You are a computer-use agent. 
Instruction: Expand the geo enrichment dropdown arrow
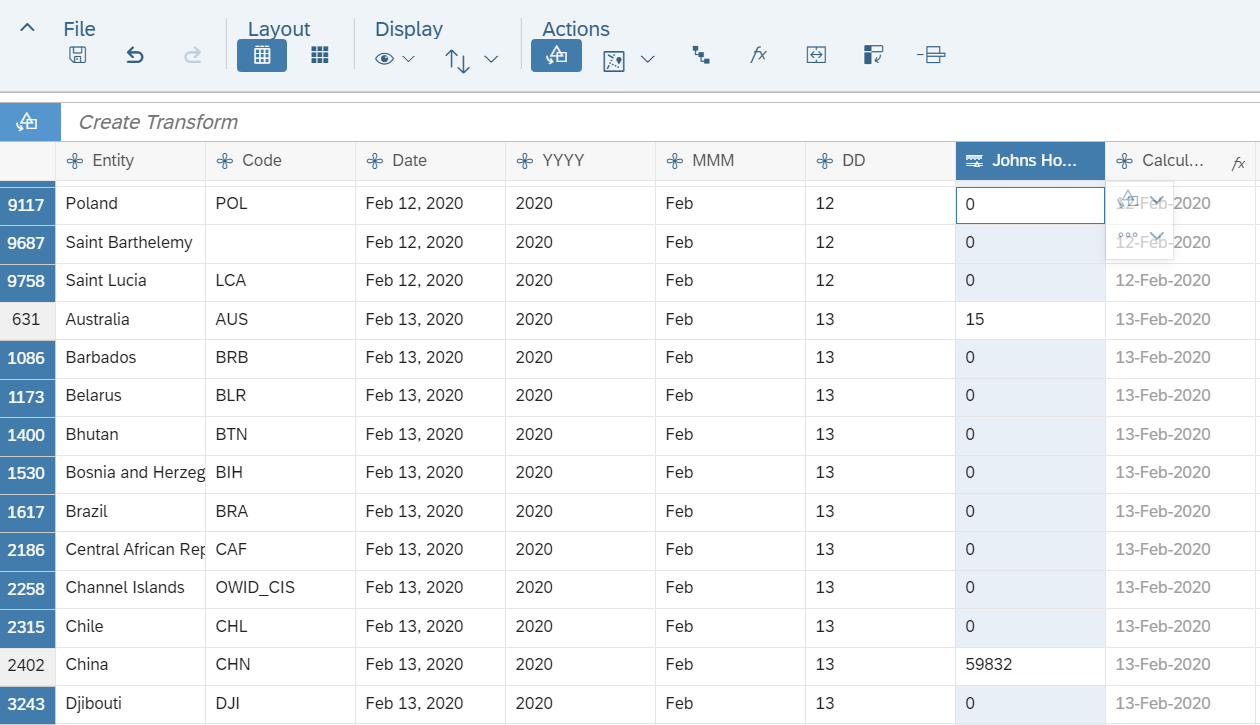pyautogui.click(x=647, y=59)
